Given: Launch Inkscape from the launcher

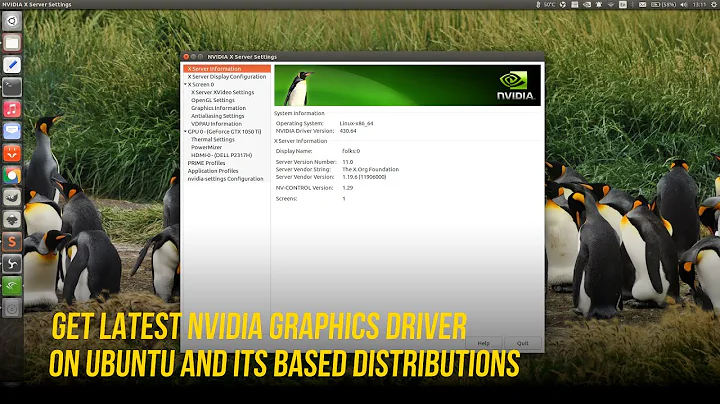Looking at the screenshot, I should click(x=12, y=219).
